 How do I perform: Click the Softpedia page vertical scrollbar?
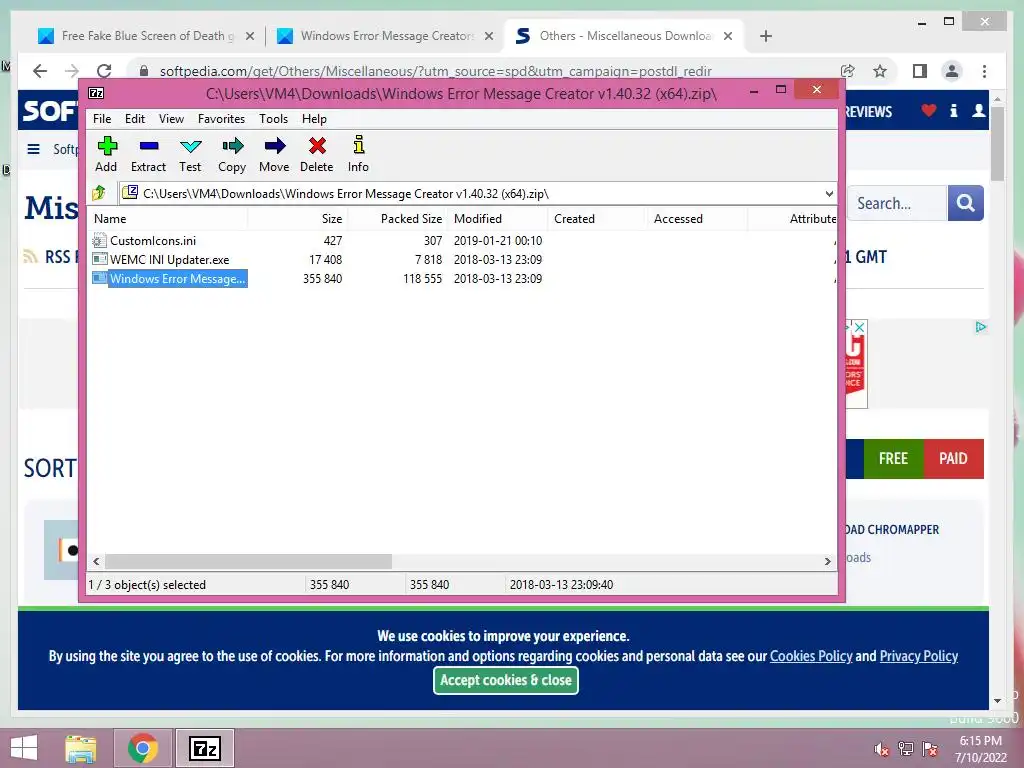click(x=997, y=144)
